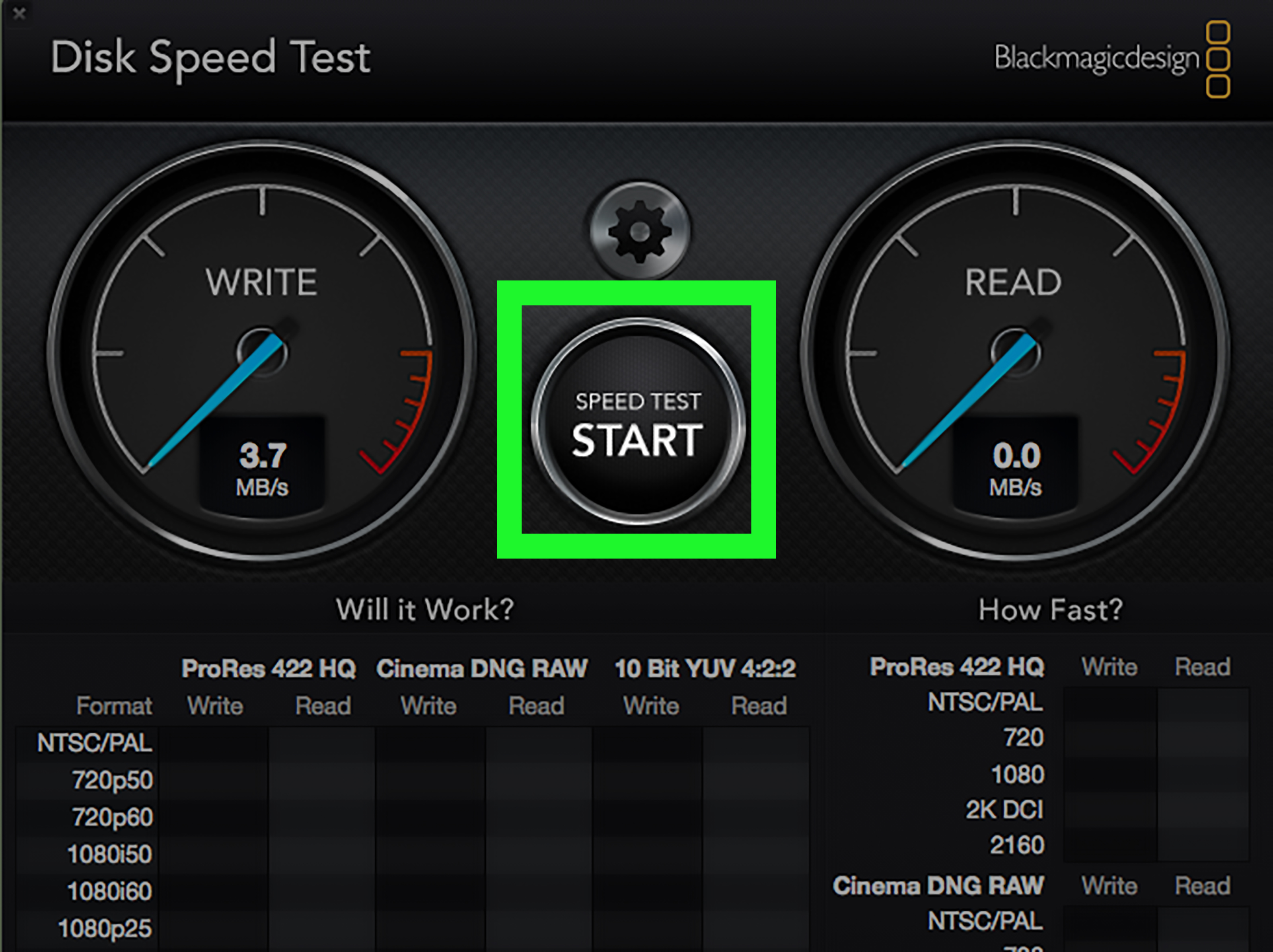The width and height of the screenshot is (1273, 952).
Task: Click ProRes 422 HQ header in Will it Work
Action: point(269,669)
